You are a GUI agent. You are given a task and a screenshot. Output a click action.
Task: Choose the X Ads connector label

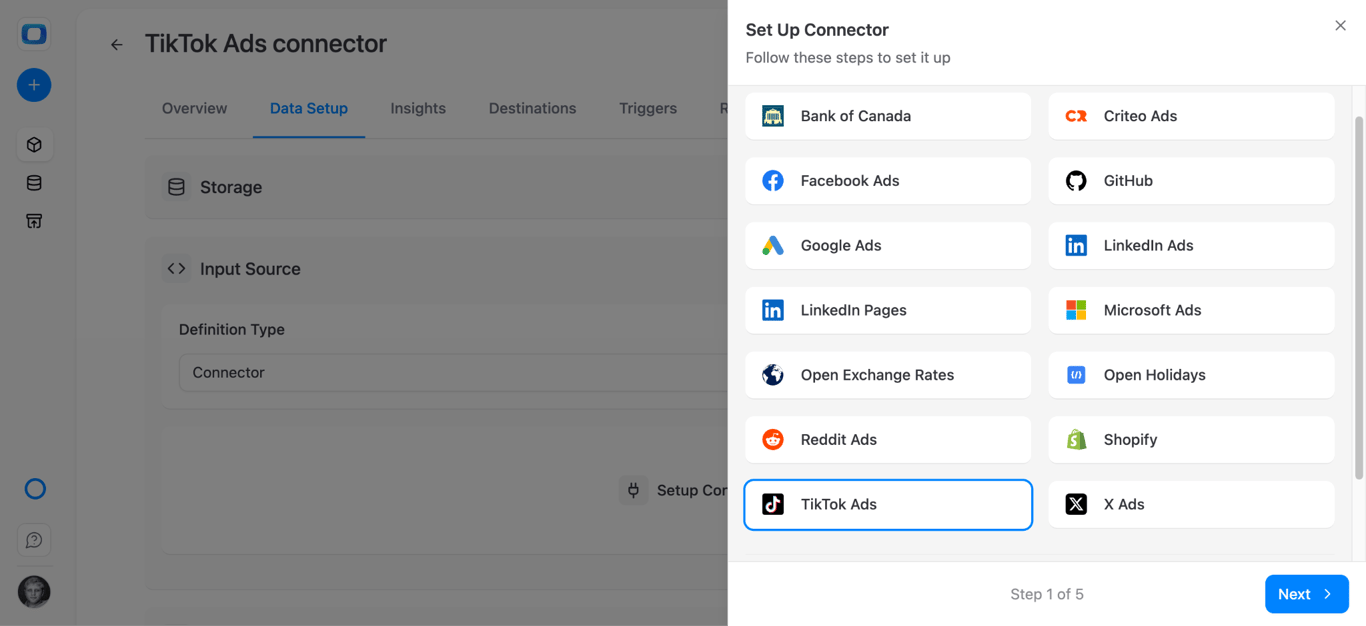pos(1124,504)
